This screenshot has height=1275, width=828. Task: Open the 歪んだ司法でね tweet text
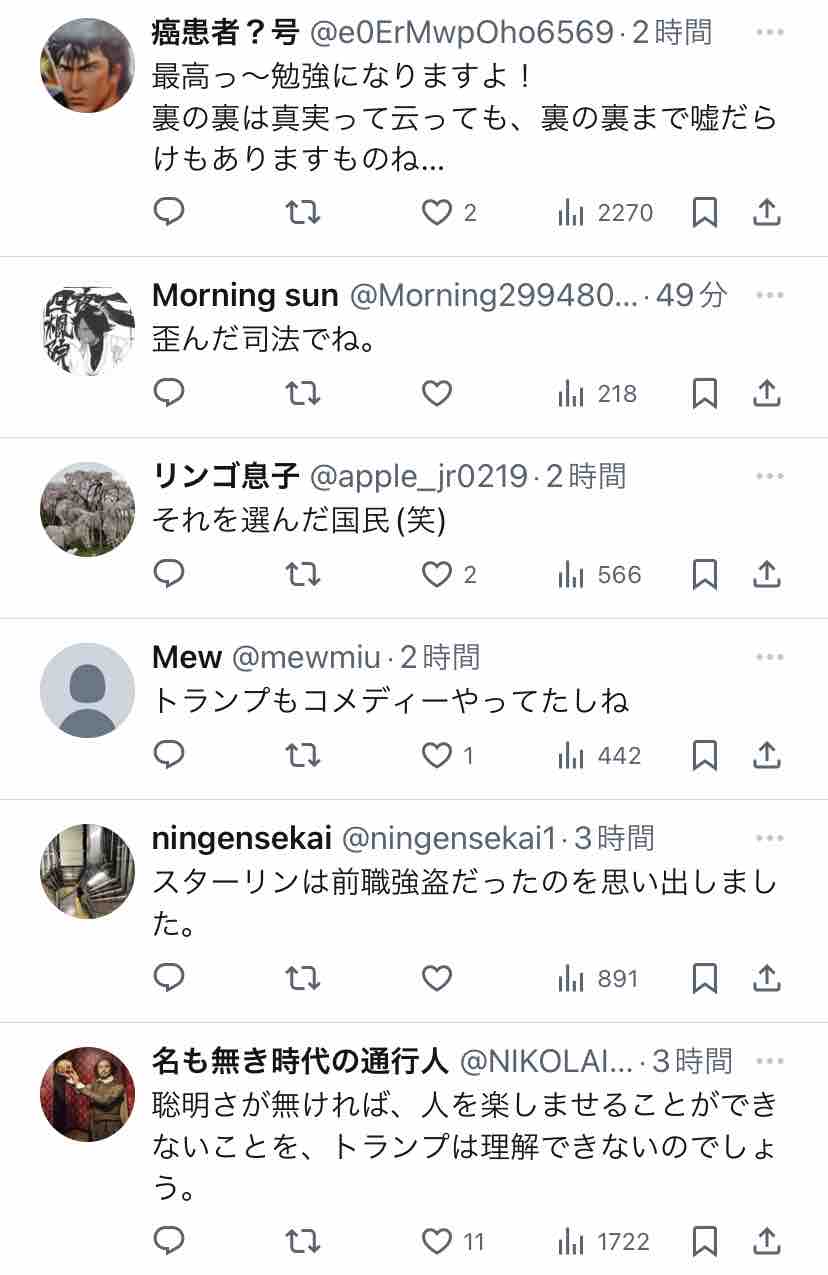[264, 341]
